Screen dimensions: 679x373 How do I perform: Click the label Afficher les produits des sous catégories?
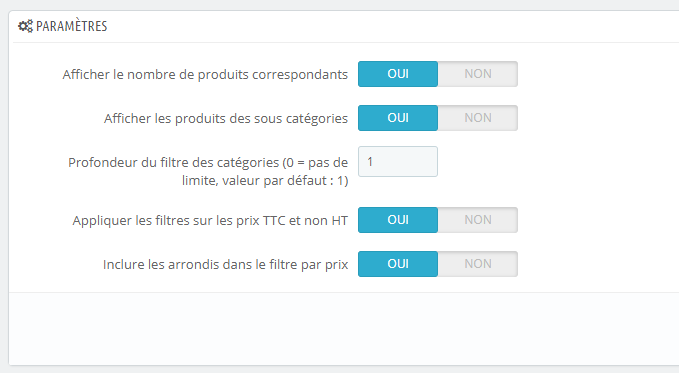pos(226,118)
